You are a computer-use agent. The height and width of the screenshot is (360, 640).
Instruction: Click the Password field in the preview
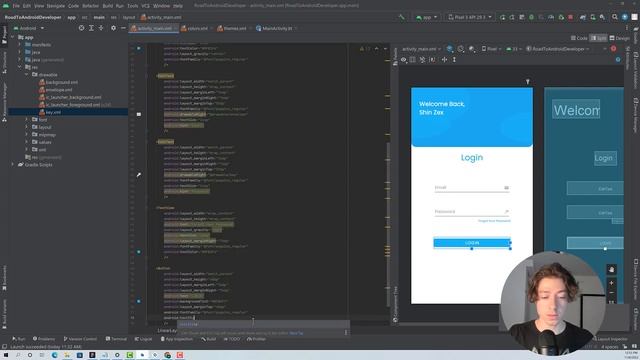tap(472, 211)
